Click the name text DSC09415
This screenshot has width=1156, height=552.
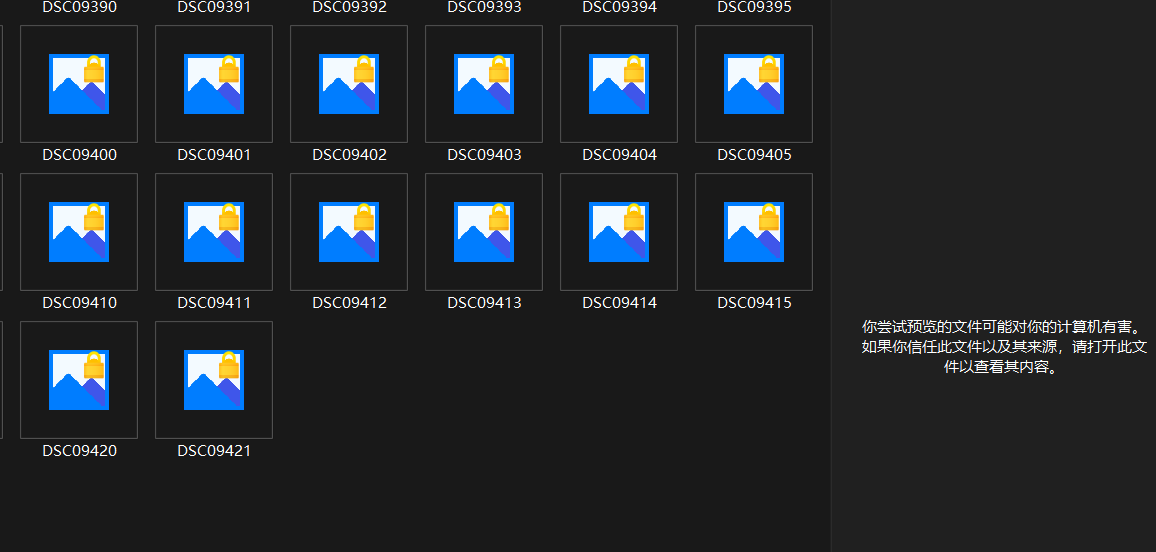754,303
